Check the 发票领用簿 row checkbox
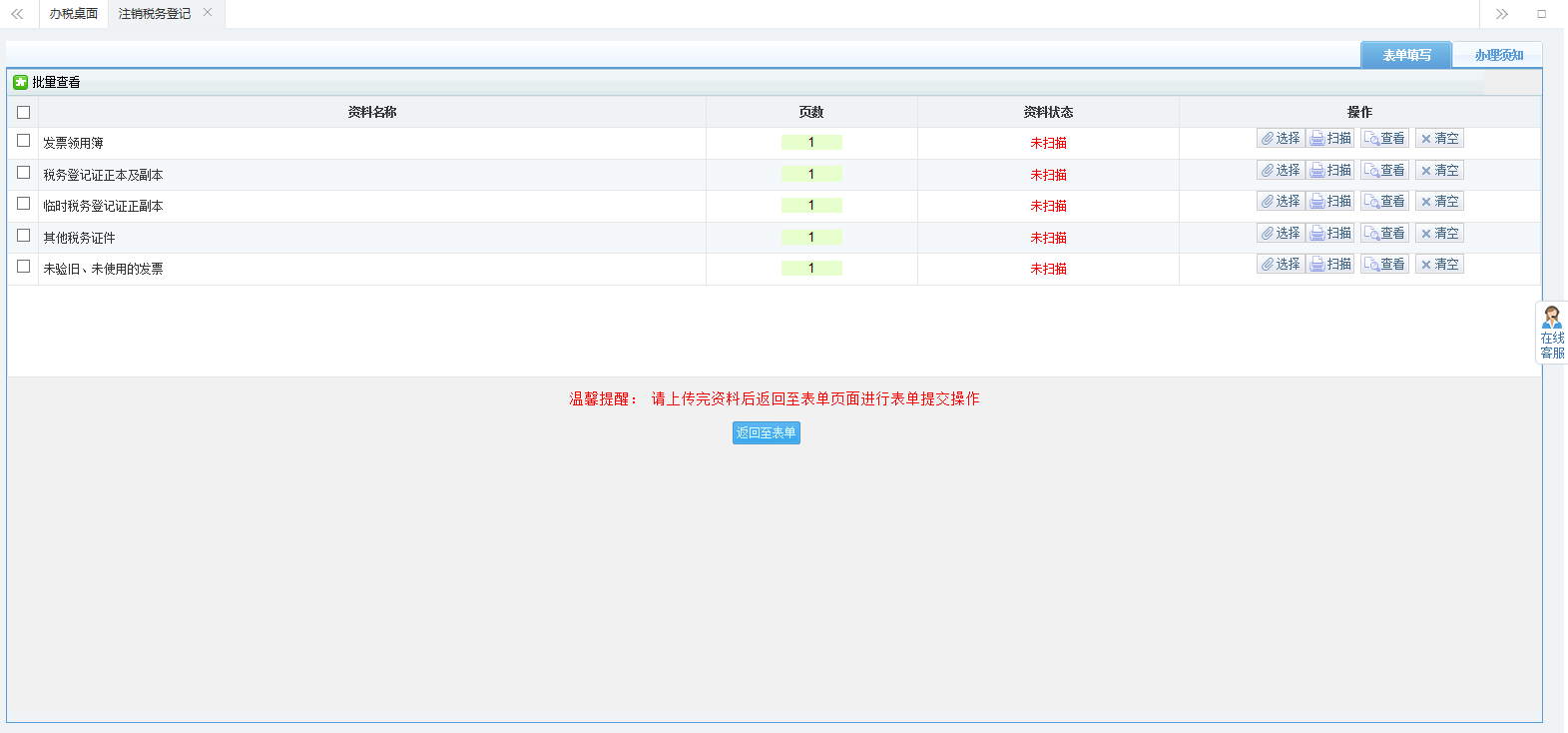This screenshot has width=1568, height=733. 24,141
